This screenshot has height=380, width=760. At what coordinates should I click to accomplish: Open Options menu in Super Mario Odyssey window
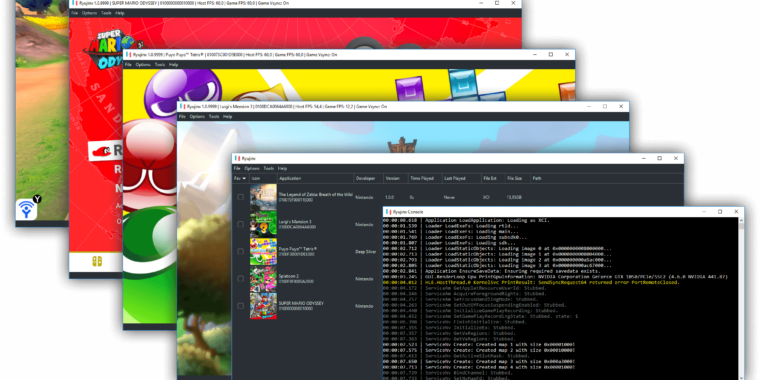tap(90, 13)
